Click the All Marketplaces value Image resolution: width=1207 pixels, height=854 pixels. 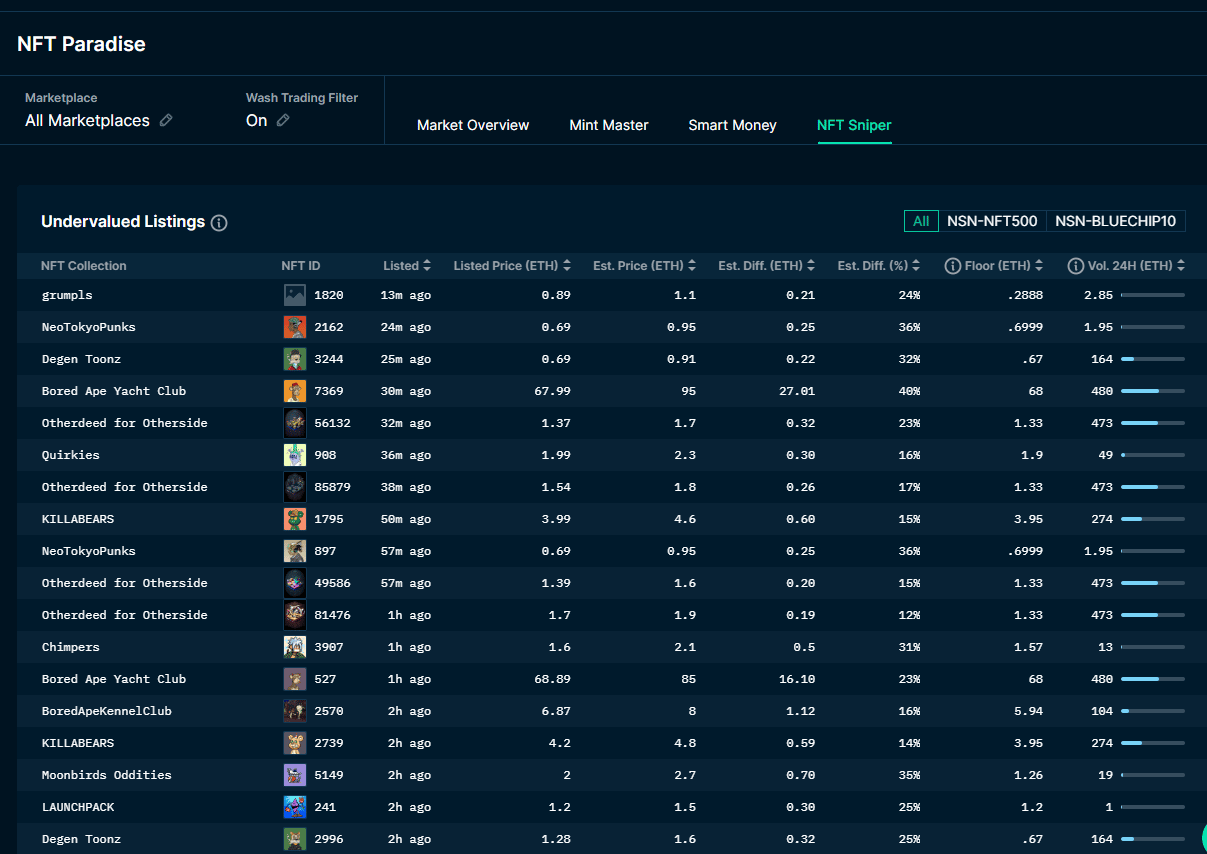click(87, 120)
